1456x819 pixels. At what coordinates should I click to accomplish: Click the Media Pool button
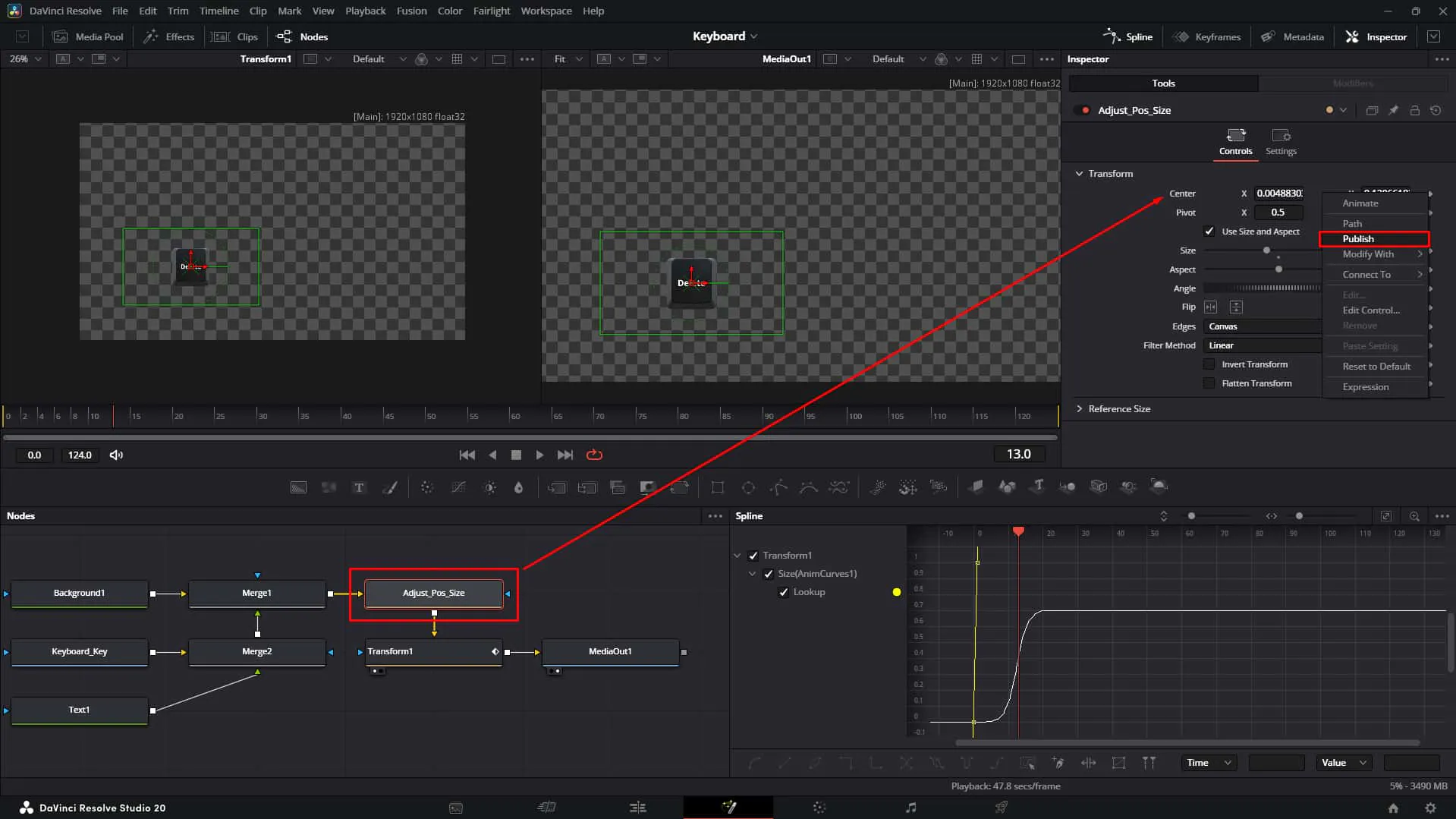[x=88, y=36]
